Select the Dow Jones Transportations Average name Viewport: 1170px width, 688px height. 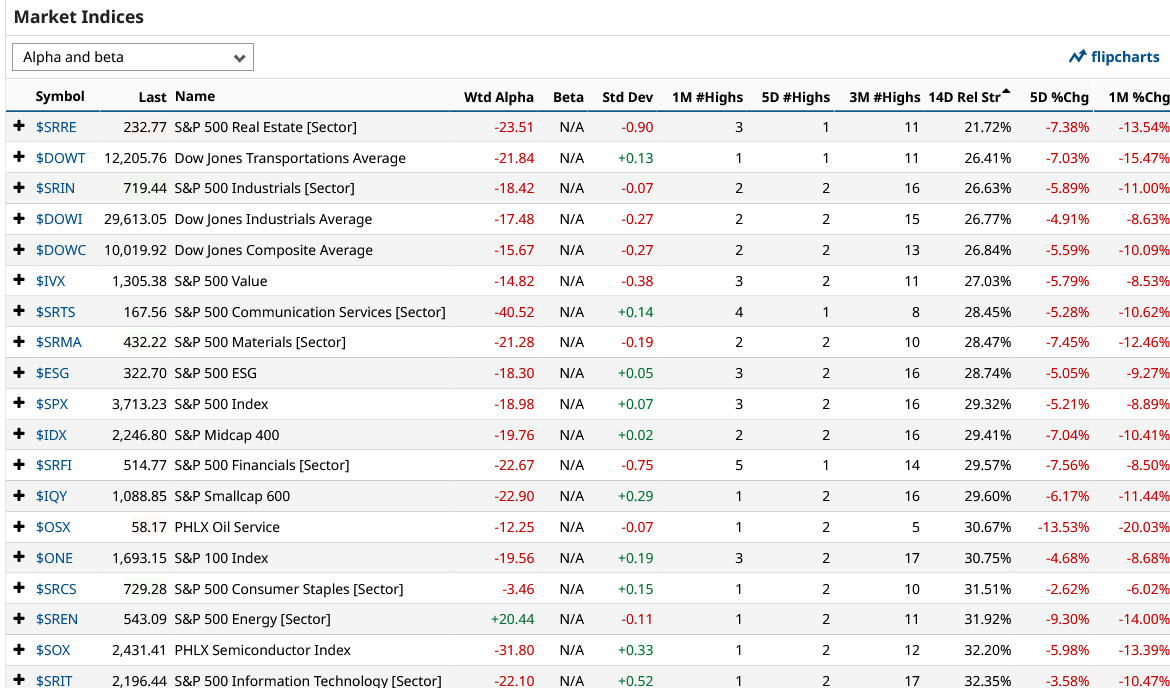click(x=290, y=158)
